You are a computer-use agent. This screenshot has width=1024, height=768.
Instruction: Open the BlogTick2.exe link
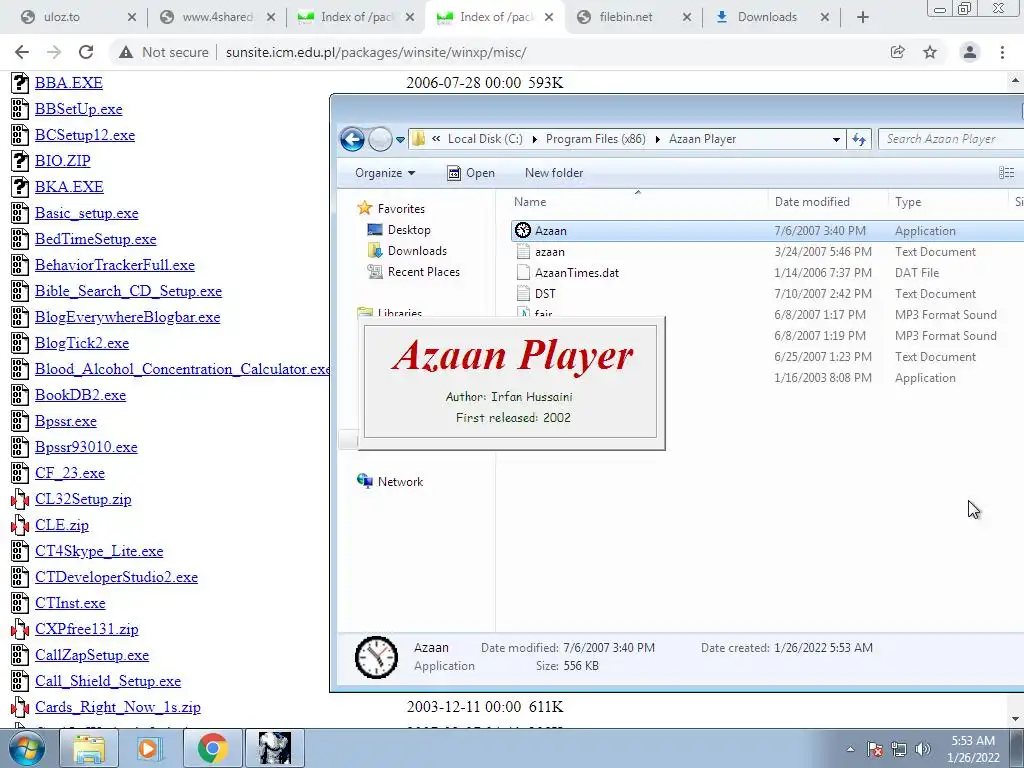click(x=82, y=343)
